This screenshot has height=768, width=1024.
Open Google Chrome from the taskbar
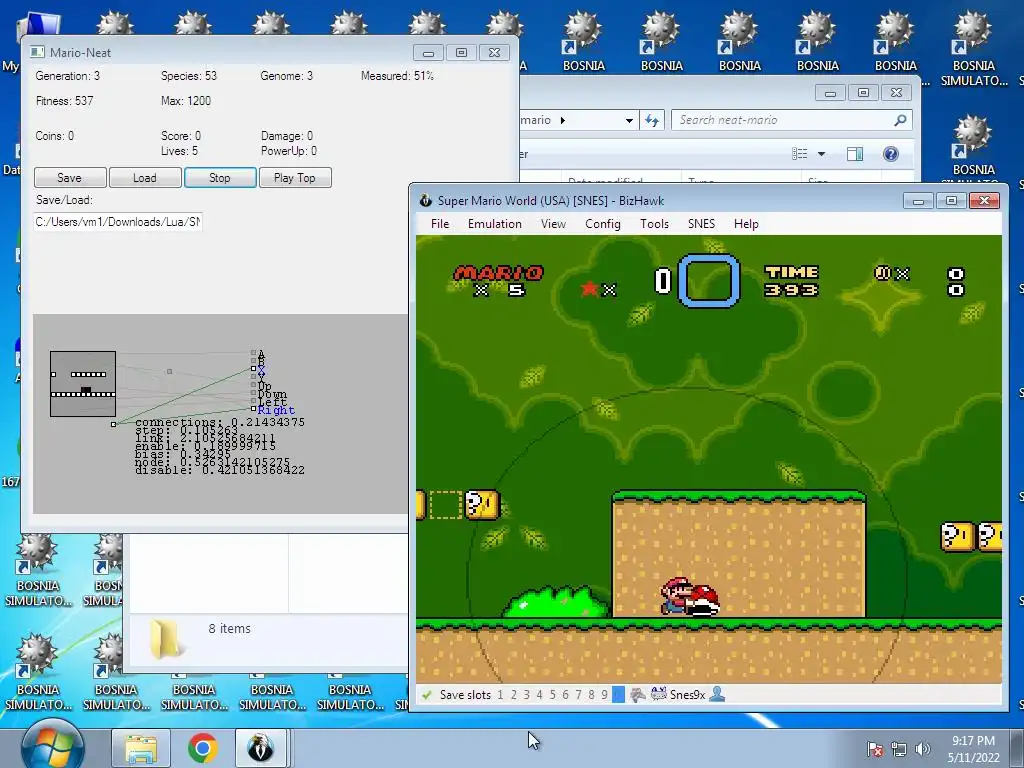[x=203, y=748]
